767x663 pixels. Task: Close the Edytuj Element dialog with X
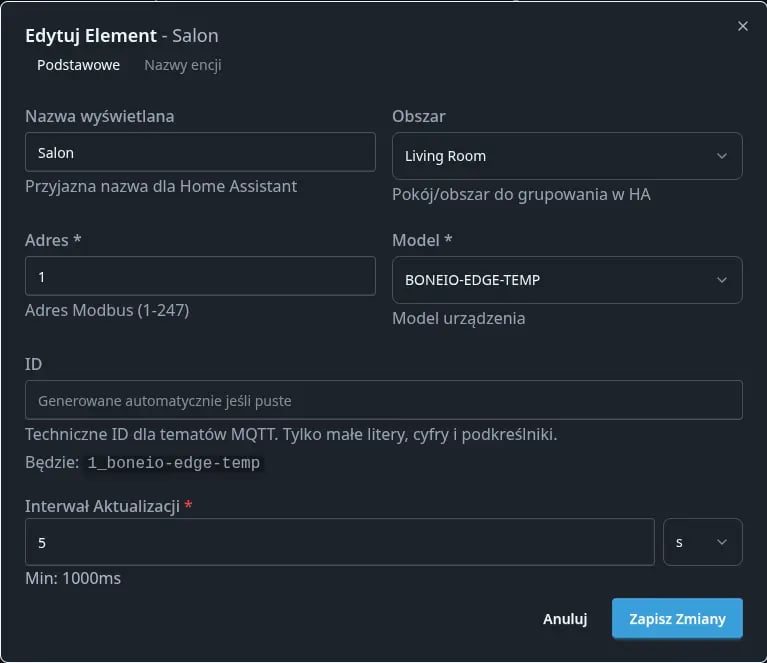(742, 27)
